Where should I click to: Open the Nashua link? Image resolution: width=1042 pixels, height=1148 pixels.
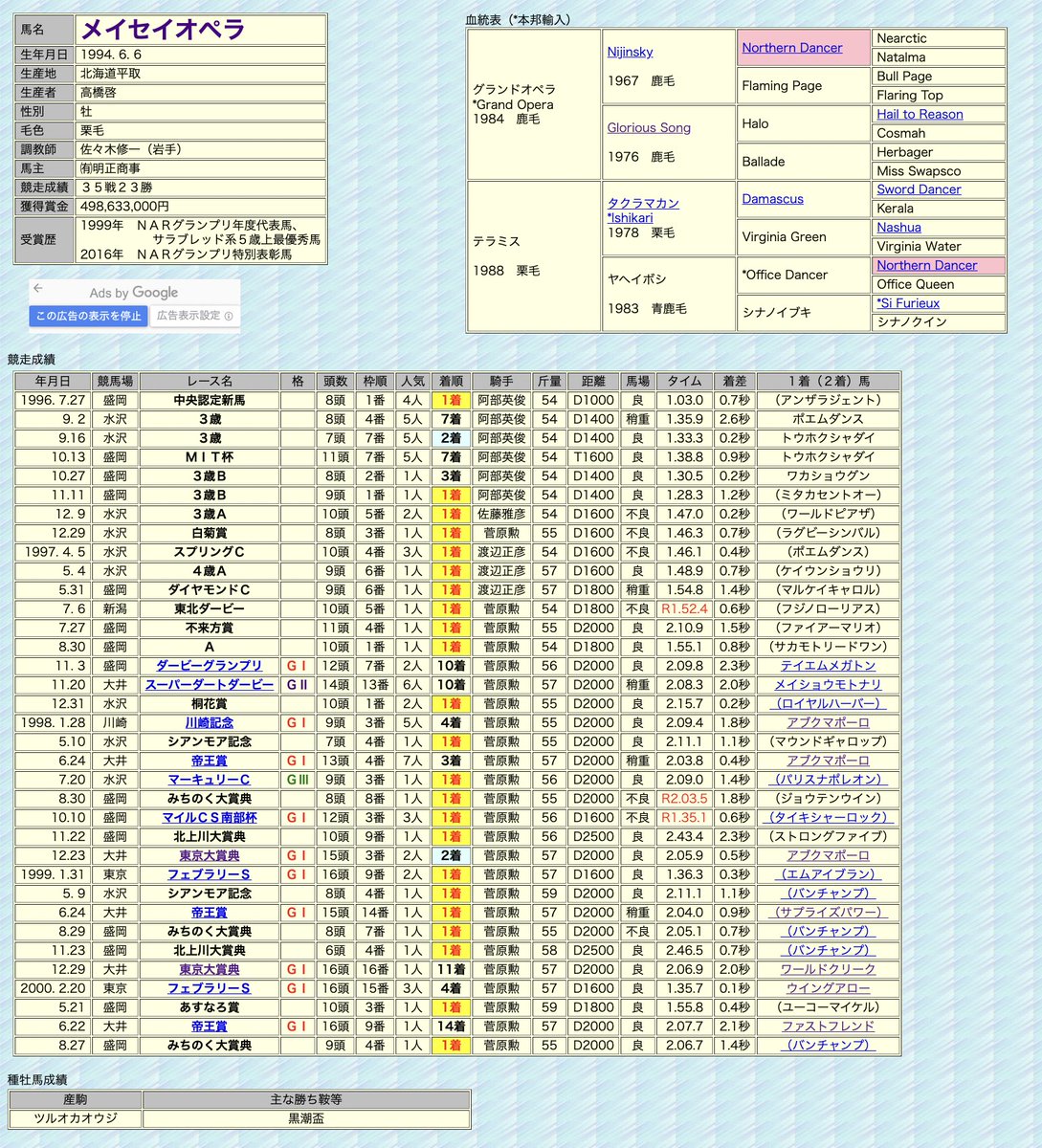pos(898,227)
